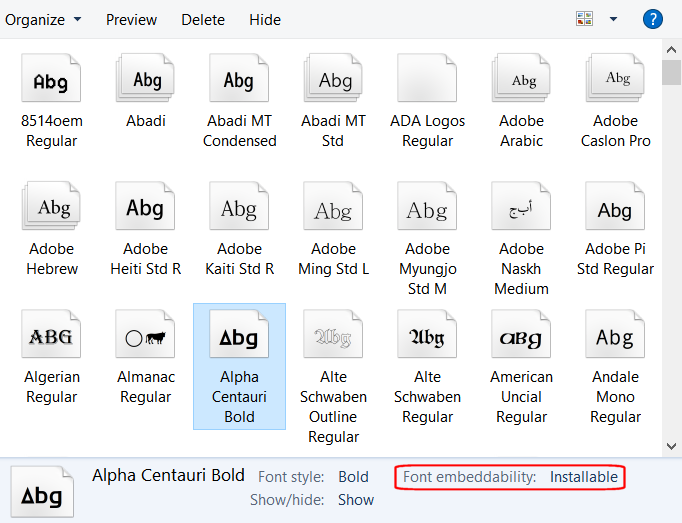This screenshot has width=682, height=523.
Task: Click the scrollbar down arrow
Action: pos(672,445)
